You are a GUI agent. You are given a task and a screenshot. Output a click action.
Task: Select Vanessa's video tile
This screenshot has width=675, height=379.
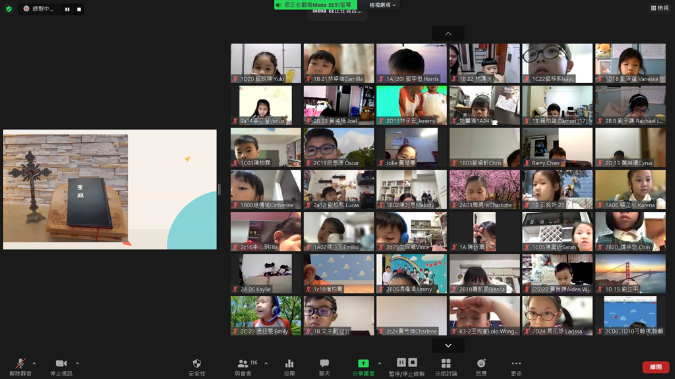630,63
